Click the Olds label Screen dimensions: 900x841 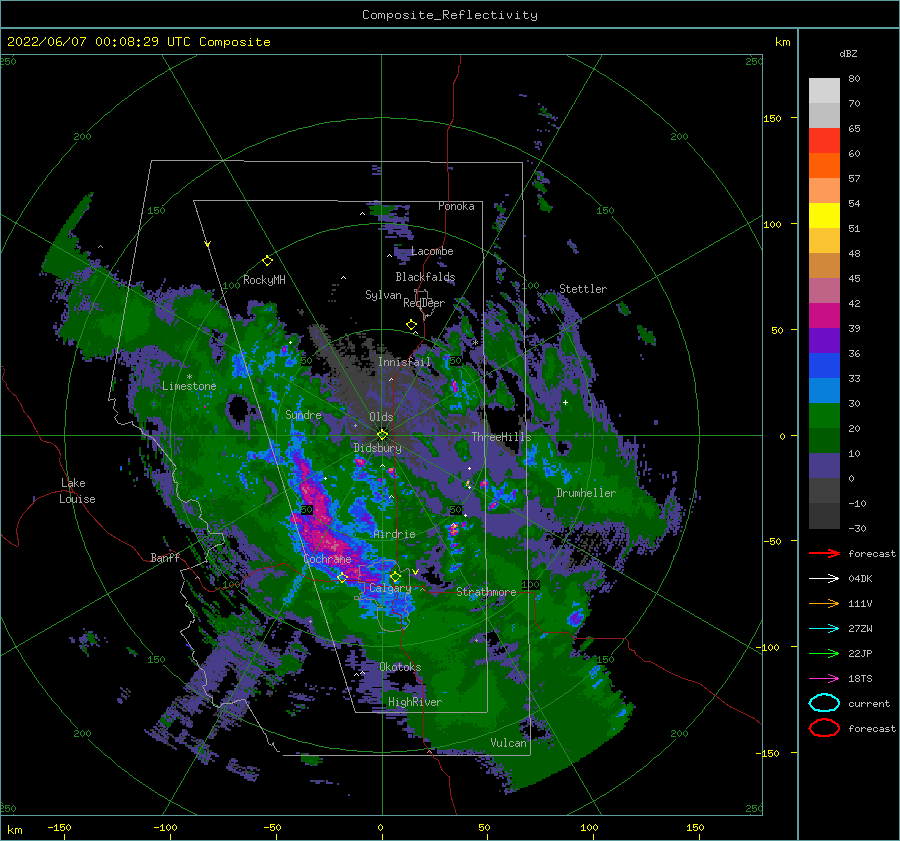(x=381, y=417)
